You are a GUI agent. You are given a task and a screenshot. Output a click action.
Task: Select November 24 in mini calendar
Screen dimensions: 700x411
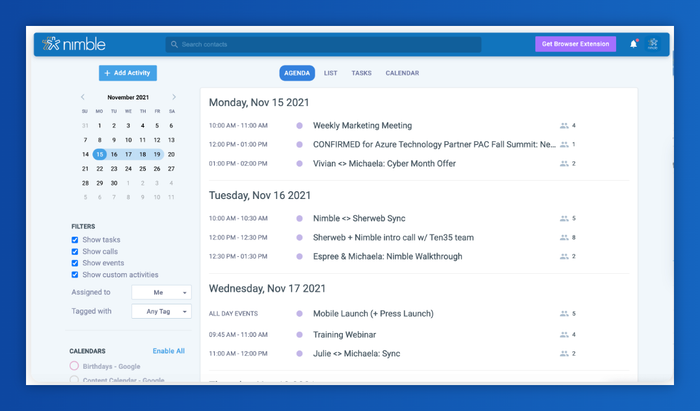(x=128, y=169)
